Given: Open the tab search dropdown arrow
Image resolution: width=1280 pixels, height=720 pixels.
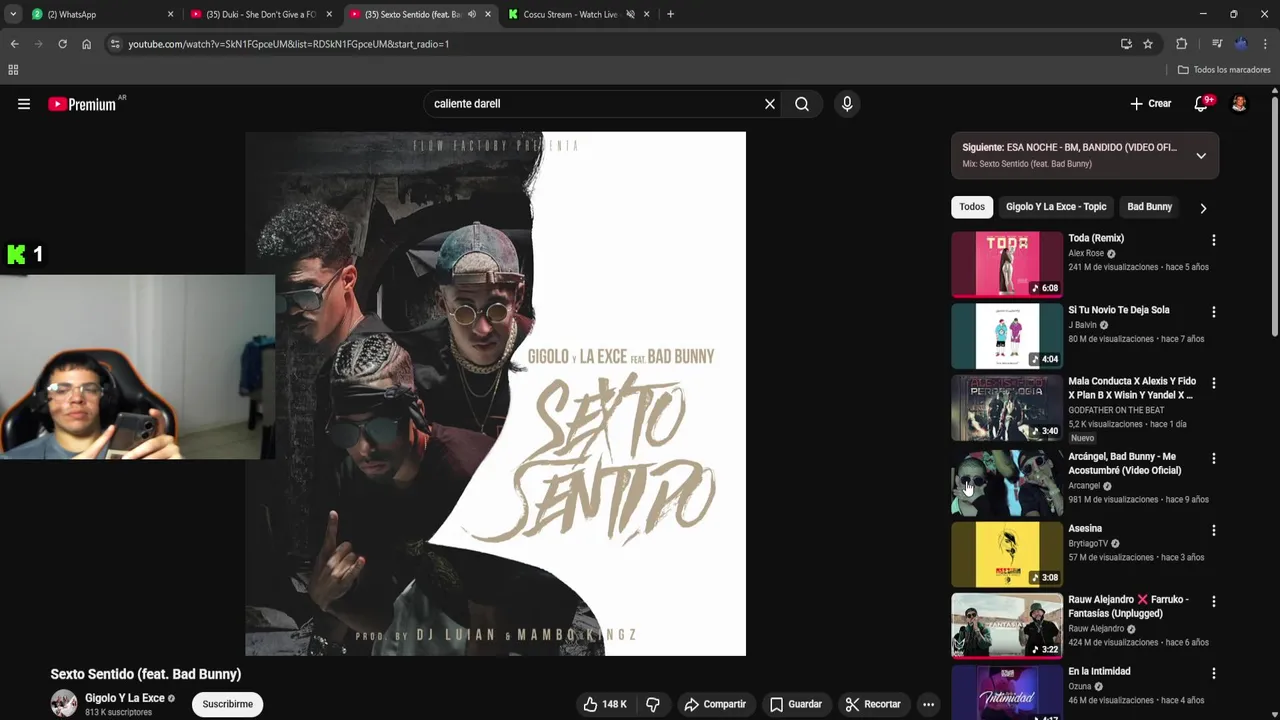Looking at the screenshot, I should [13, 14].
